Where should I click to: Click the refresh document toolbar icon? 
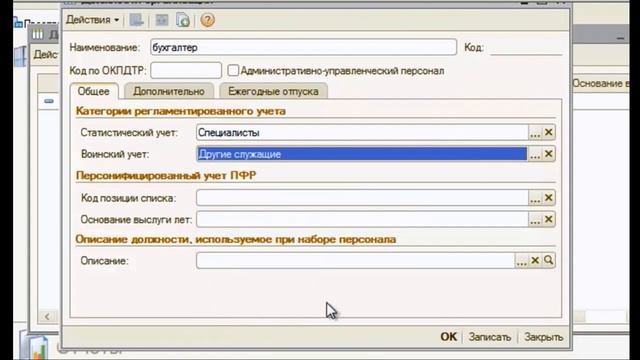(x=183, y=20)
